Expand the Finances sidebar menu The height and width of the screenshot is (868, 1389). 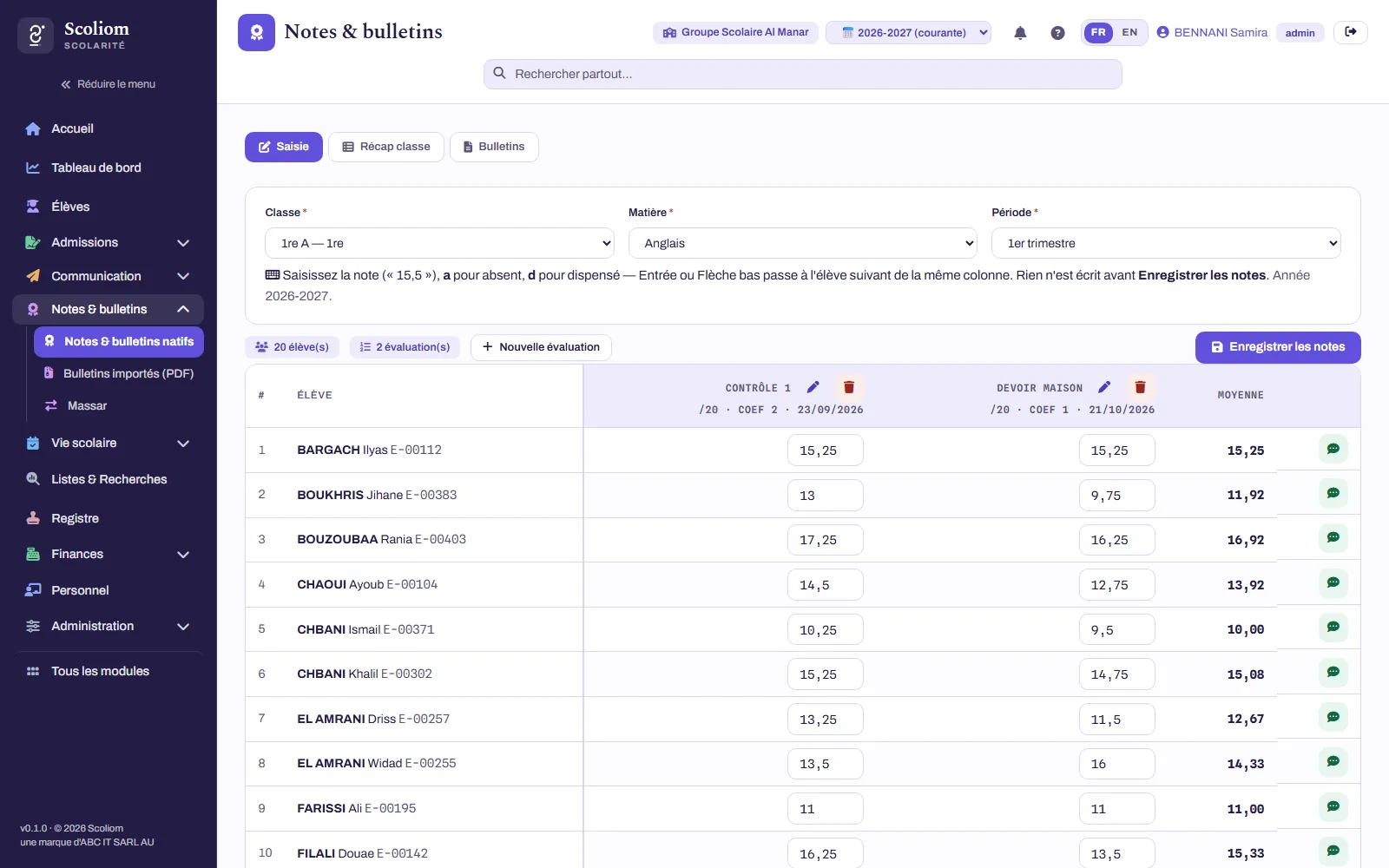pos(109,554)
